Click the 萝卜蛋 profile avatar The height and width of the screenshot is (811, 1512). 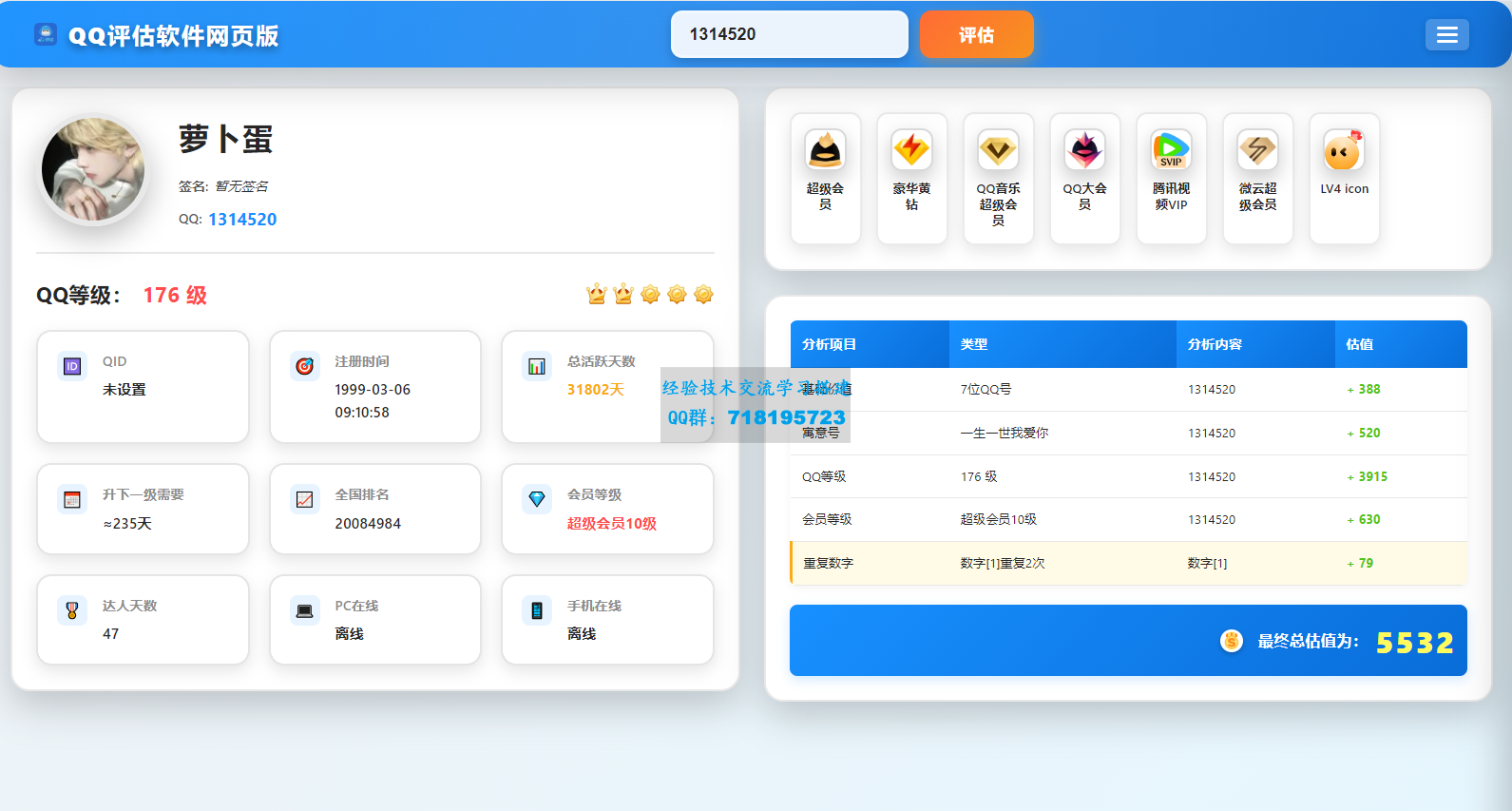(93, 169)
